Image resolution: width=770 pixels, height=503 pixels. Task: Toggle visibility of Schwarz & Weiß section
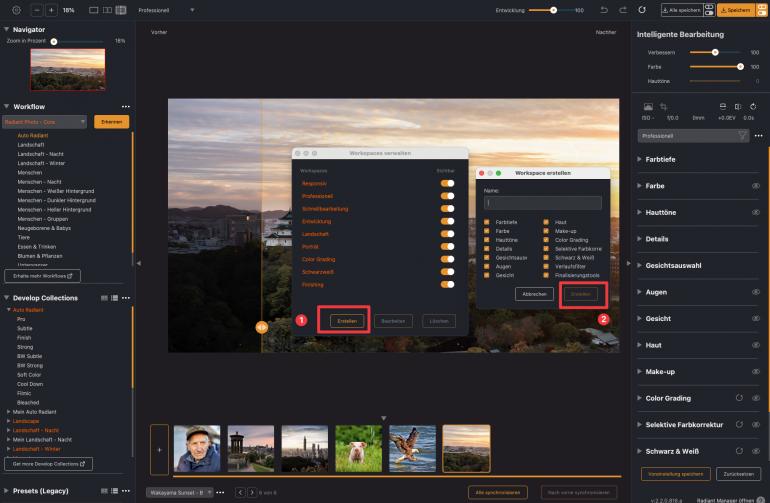[756, 451]
